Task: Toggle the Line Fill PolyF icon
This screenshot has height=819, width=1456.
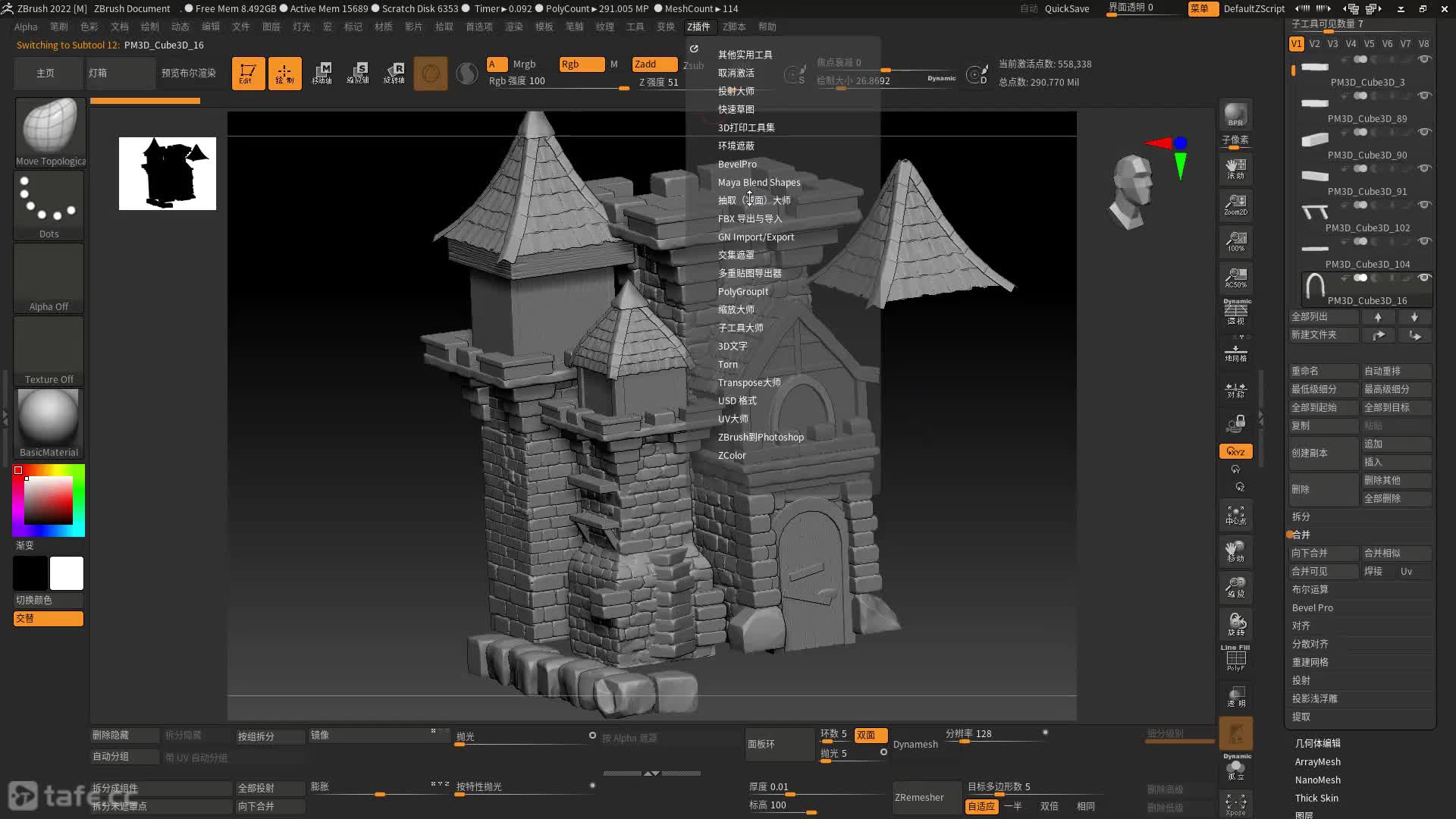Action: 1235,657
